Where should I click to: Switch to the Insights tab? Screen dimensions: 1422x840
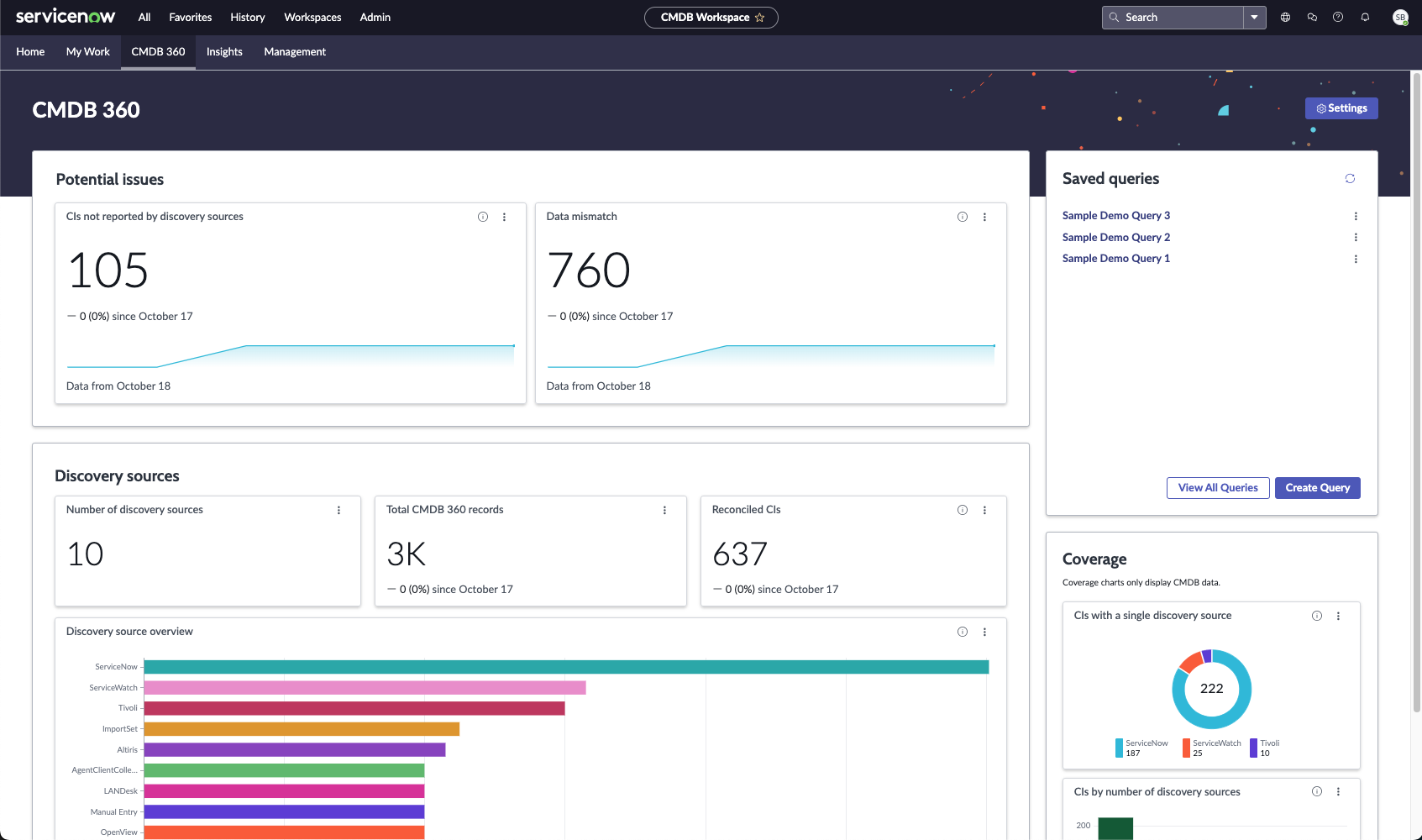[x=224, y=52]
